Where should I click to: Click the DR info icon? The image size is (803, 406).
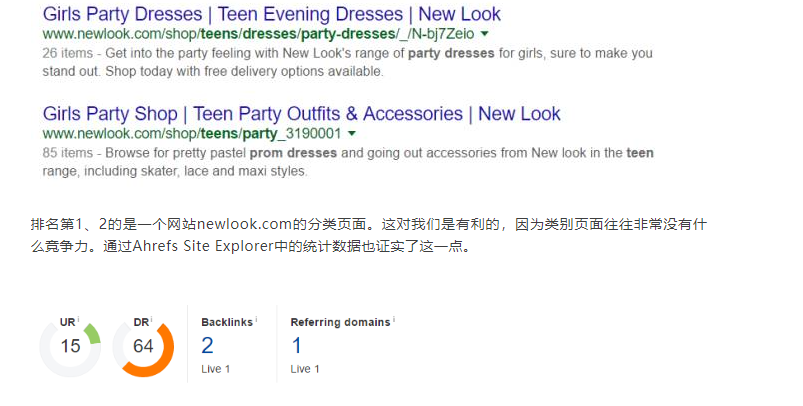[152, 319]
